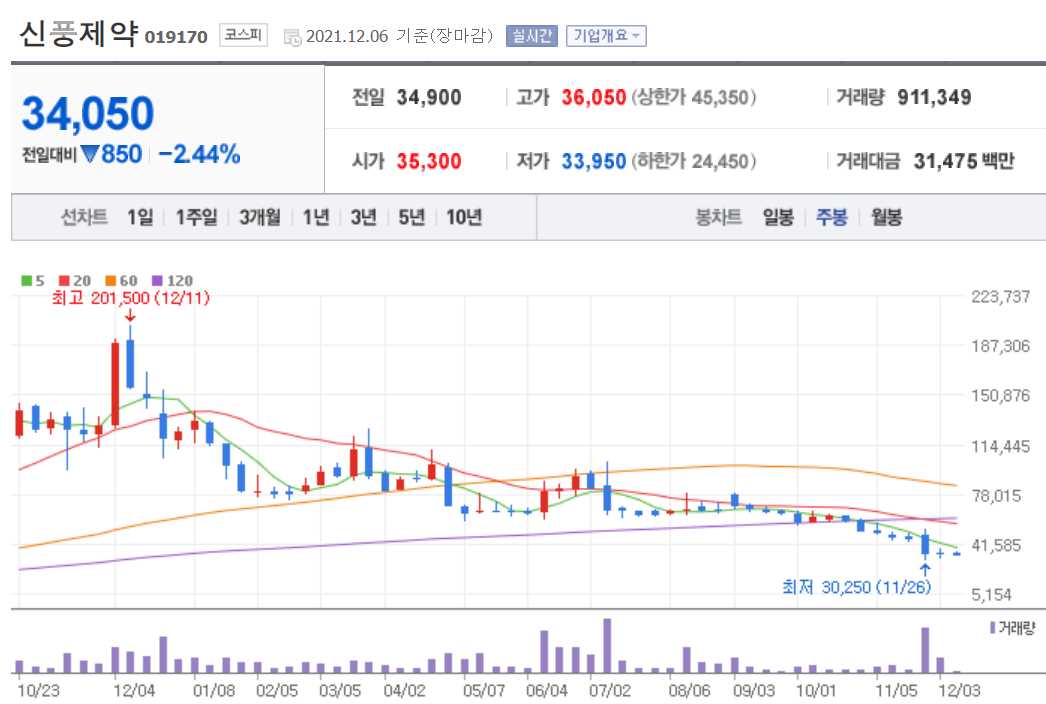Viewport: 1046px width, 704px height.
Task: Click the 최고 201,500 (12/11) annotation
Action: [131, 298]
